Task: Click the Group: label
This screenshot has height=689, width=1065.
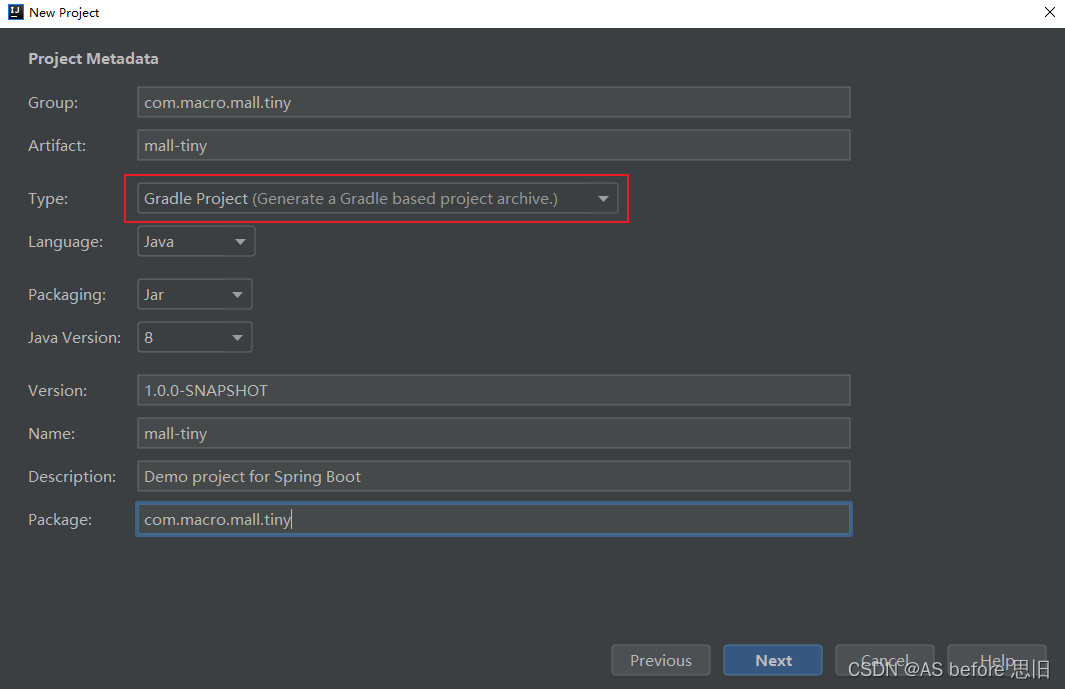Action: coord(53,103)
